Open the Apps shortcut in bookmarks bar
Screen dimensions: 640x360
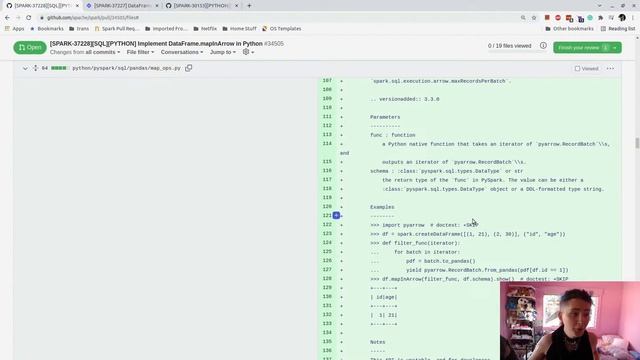(x=14, y=29)
